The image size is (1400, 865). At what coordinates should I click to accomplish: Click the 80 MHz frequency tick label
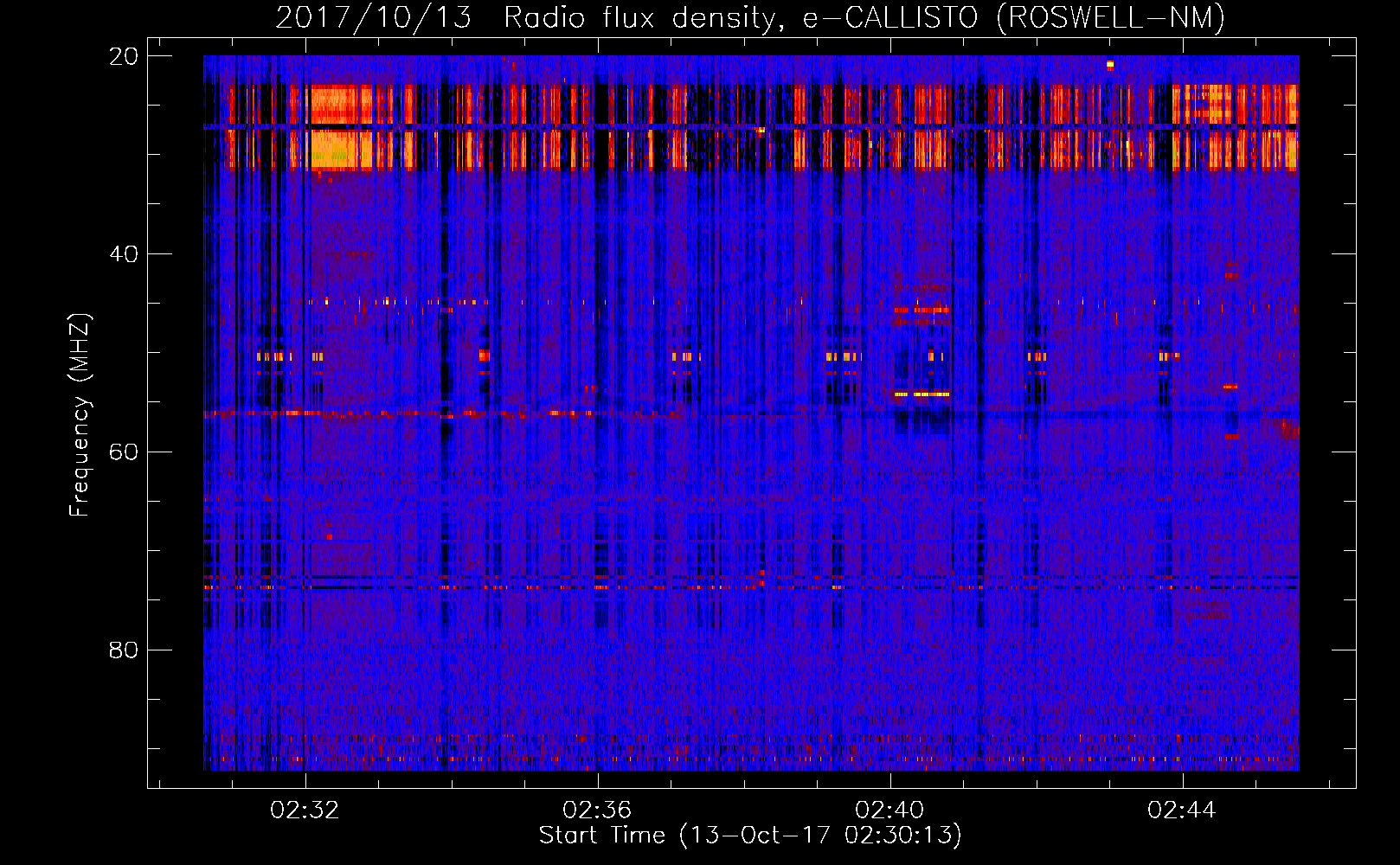tap(124, 650)
